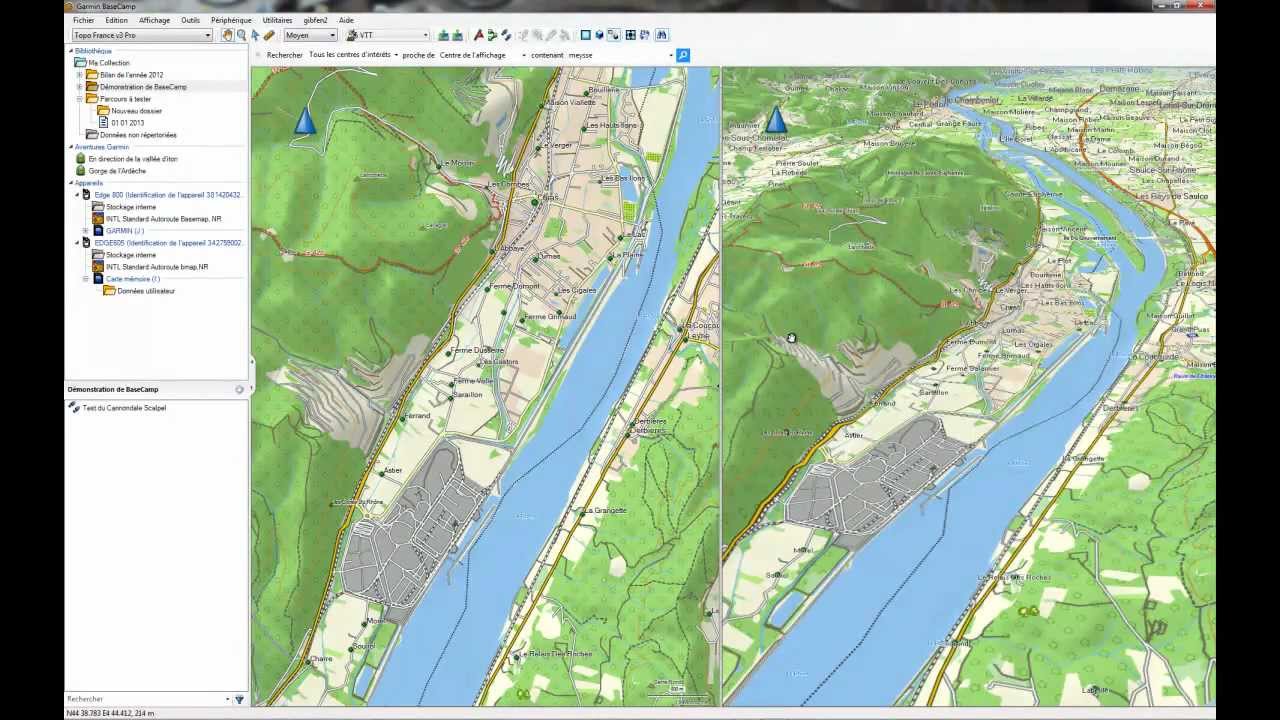Select INTL Standard Autoroute bmap,NR
This screenshot has height=720, width=1280.
157,267
